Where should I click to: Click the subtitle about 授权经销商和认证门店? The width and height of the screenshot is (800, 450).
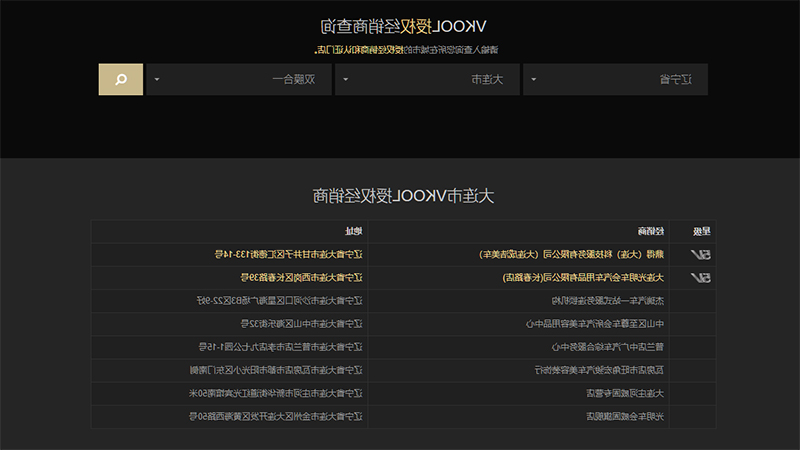point(406,49)
